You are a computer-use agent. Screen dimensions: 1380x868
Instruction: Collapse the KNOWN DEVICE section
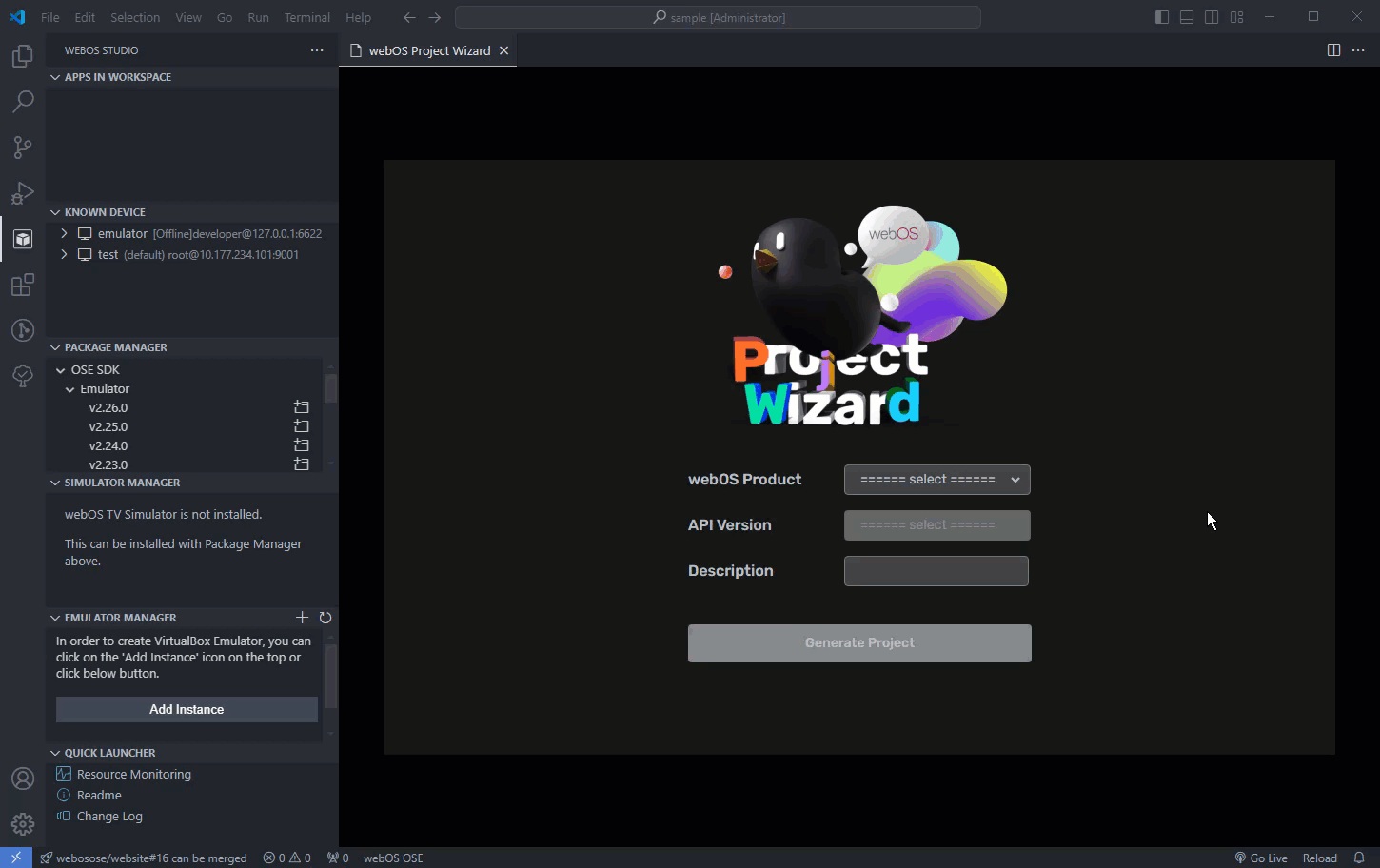pyautogui.click(x=192, y=212)
